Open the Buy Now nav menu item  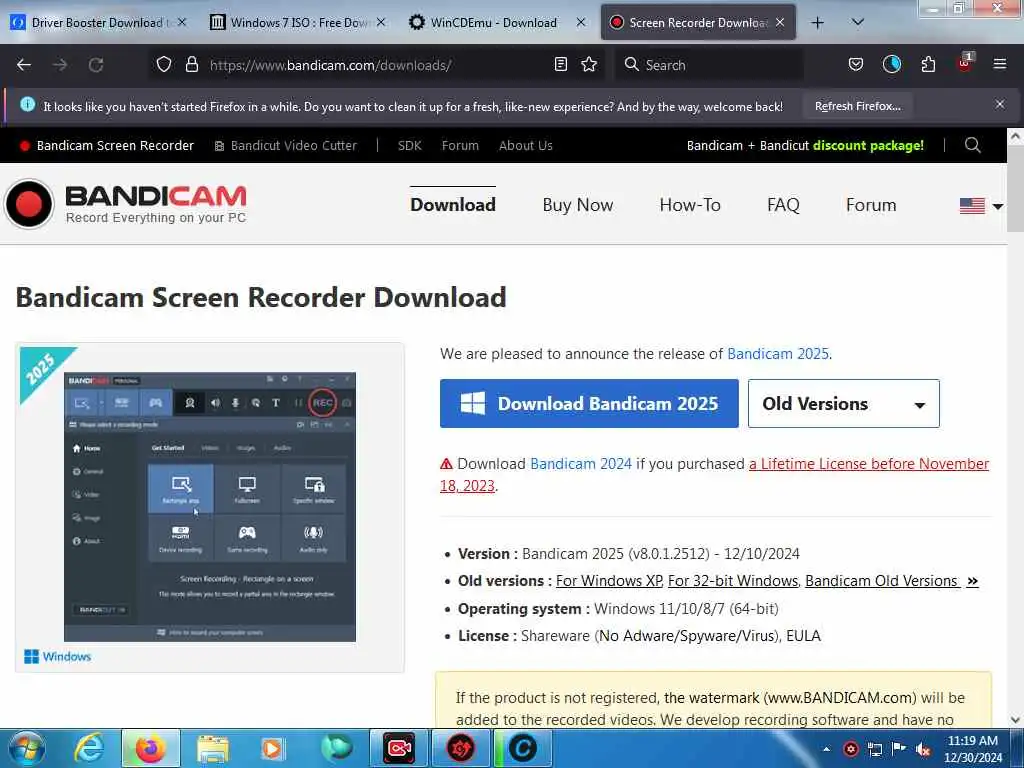click(x=577, y=205)
